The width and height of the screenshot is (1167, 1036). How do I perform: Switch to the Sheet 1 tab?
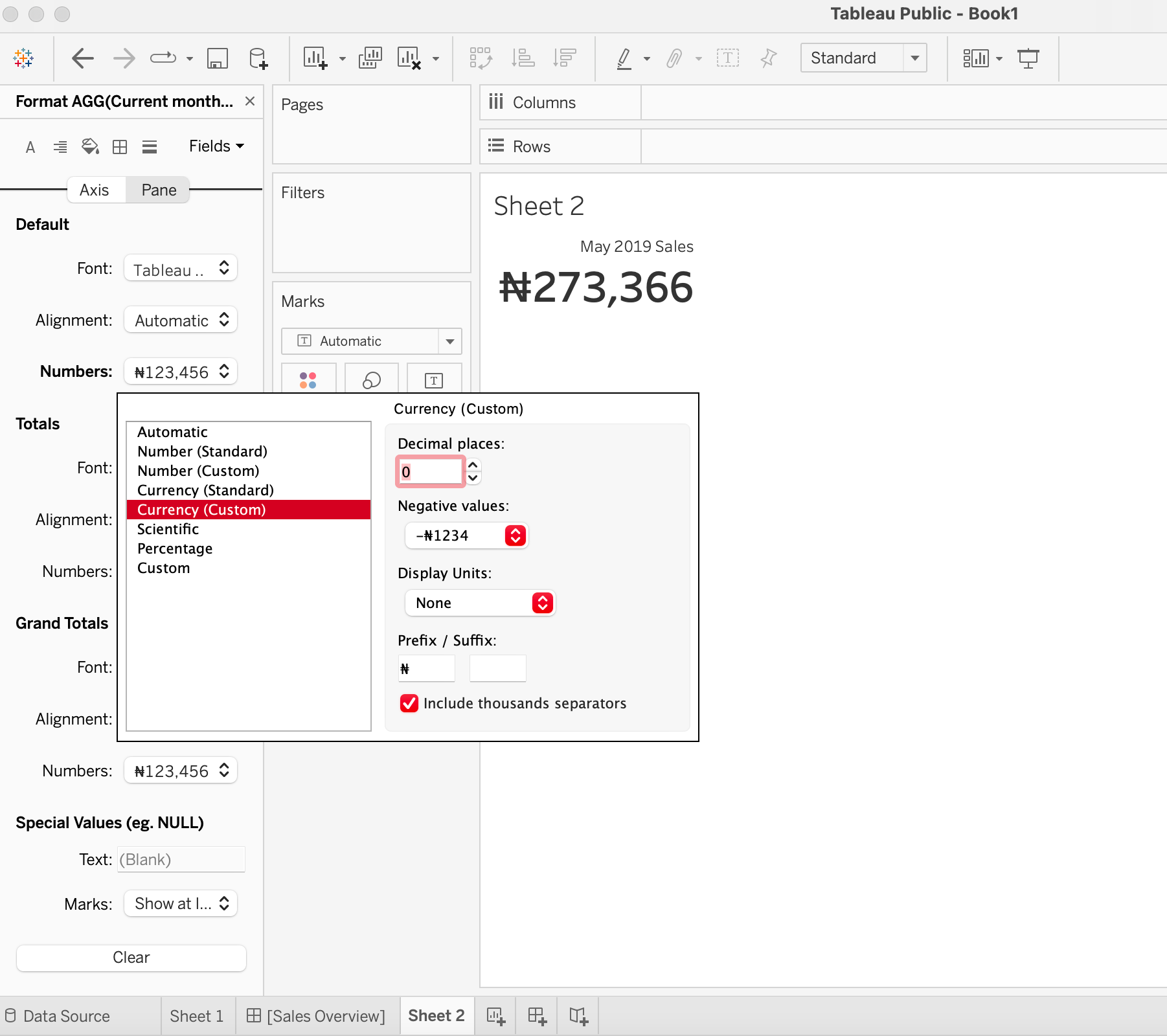click(x=197, y=1016)
